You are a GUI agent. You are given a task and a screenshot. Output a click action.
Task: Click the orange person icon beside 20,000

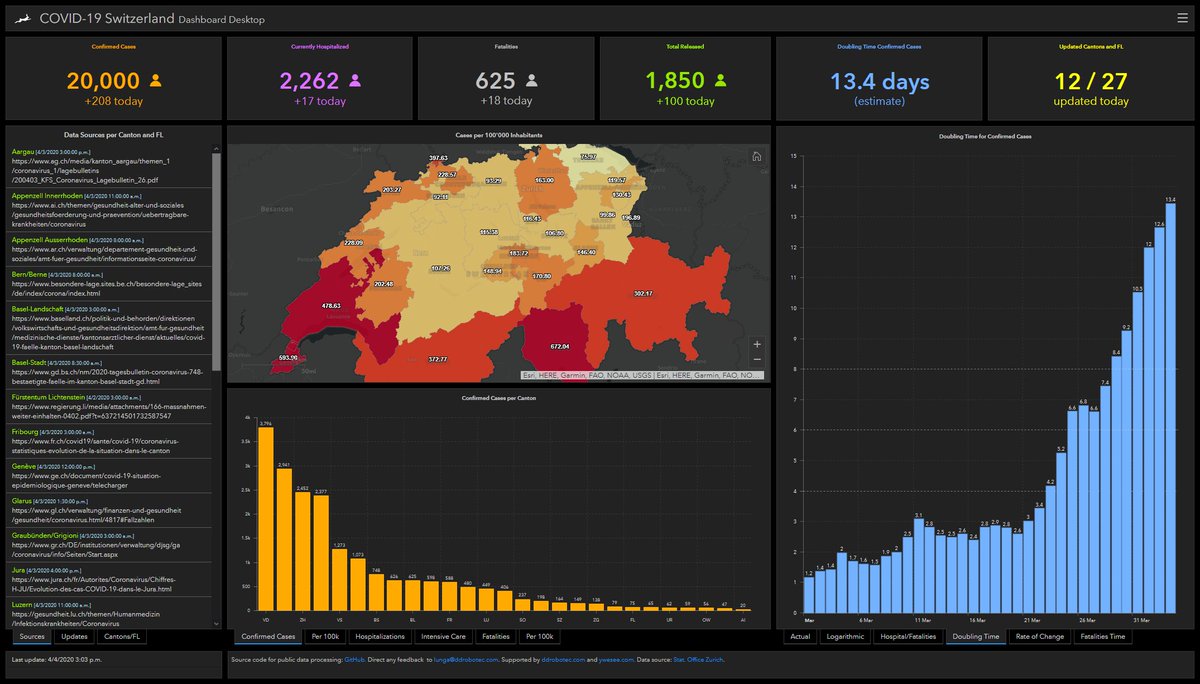(x=155, y=80)
